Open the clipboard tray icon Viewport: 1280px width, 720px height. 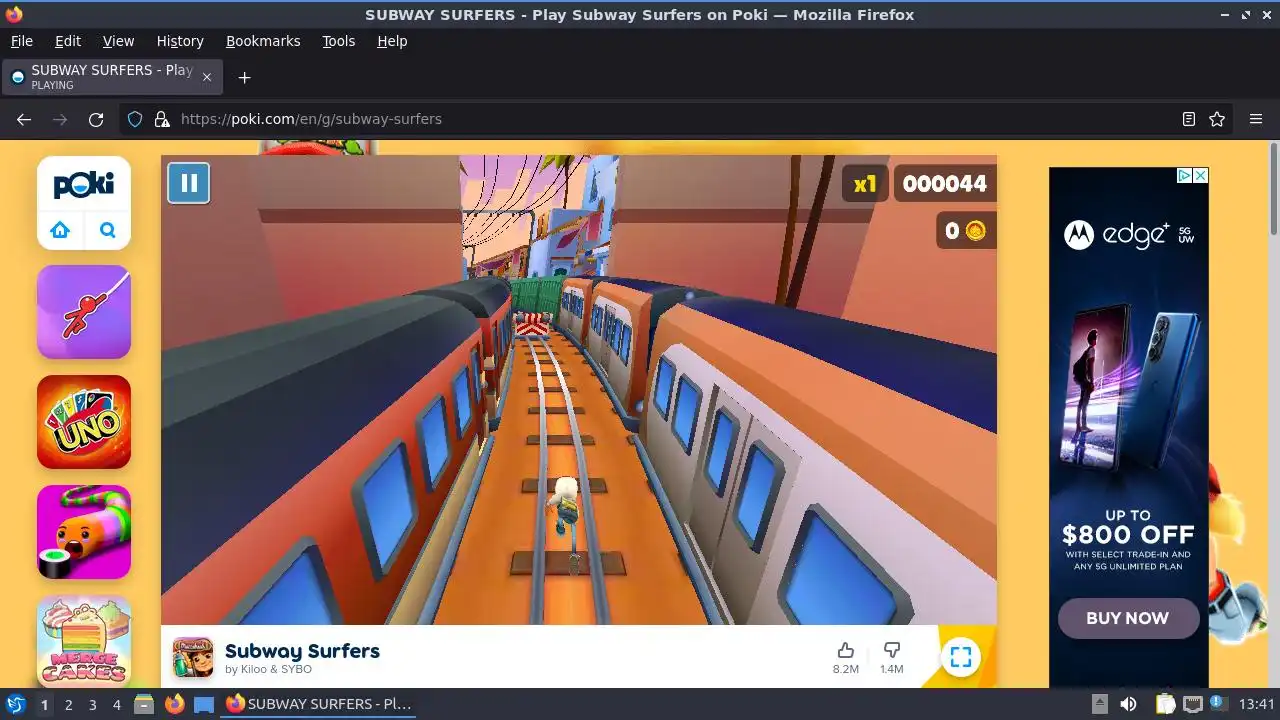click(1165, 704)
